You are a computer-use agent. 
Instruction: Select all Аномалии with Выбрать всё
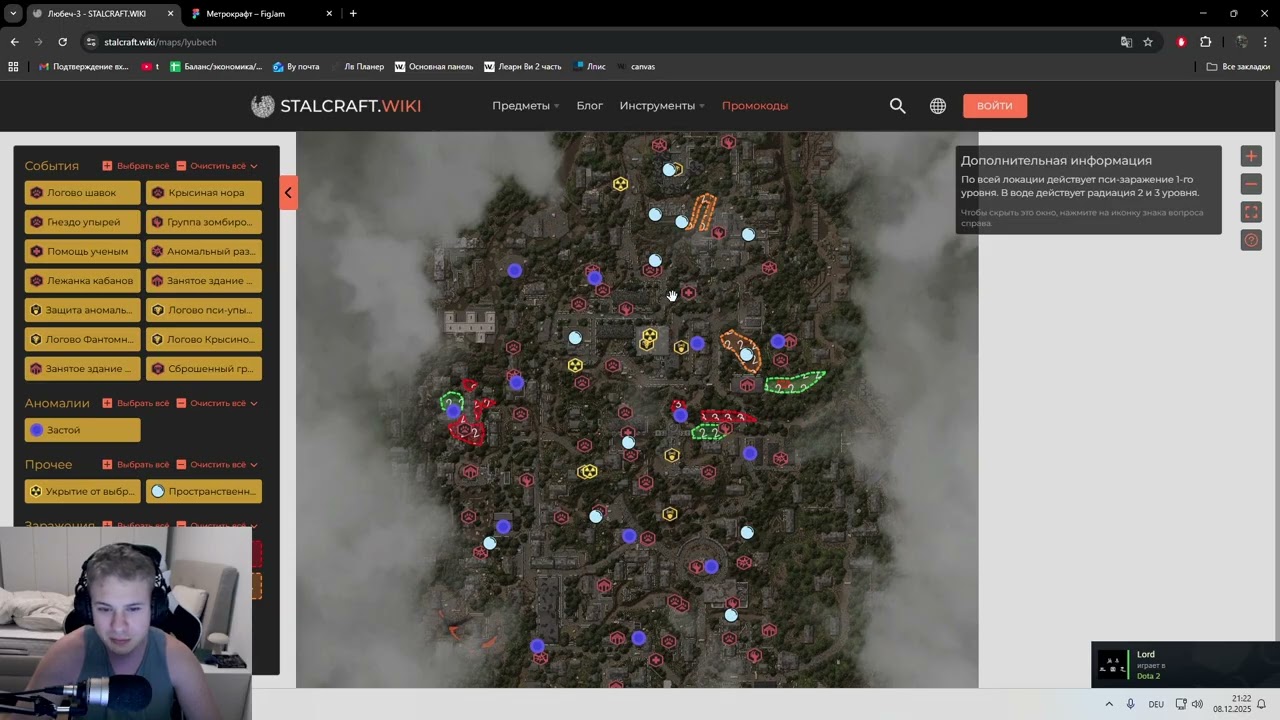[x=136, y=404]
